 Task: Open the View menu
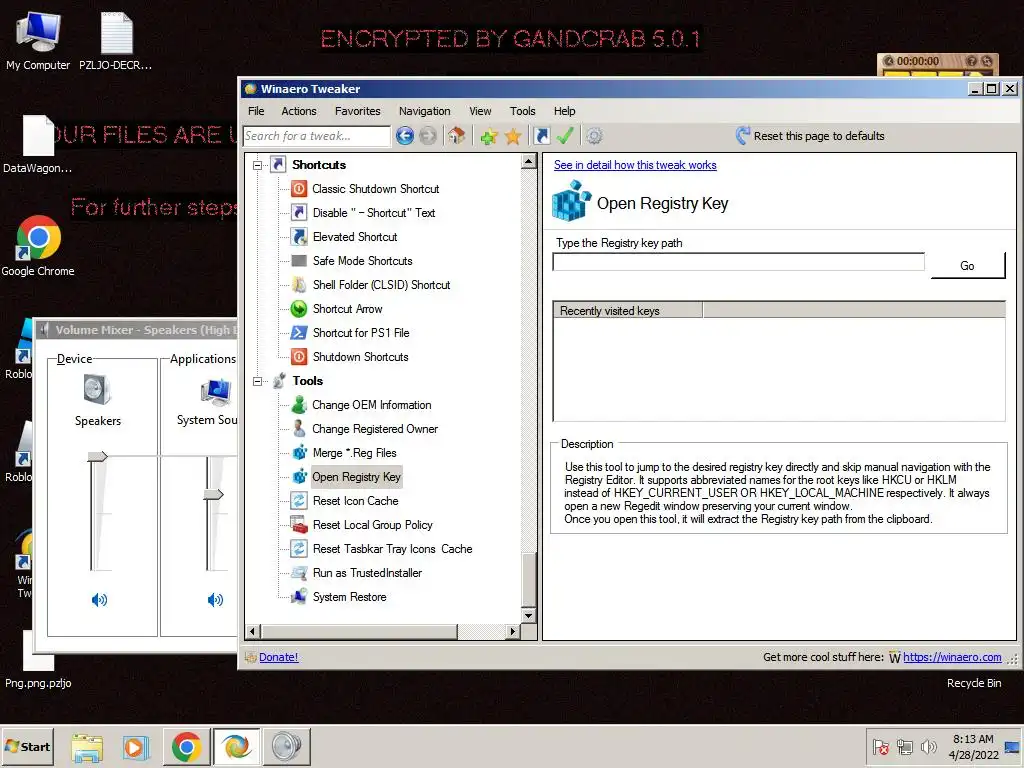(480, 111)
